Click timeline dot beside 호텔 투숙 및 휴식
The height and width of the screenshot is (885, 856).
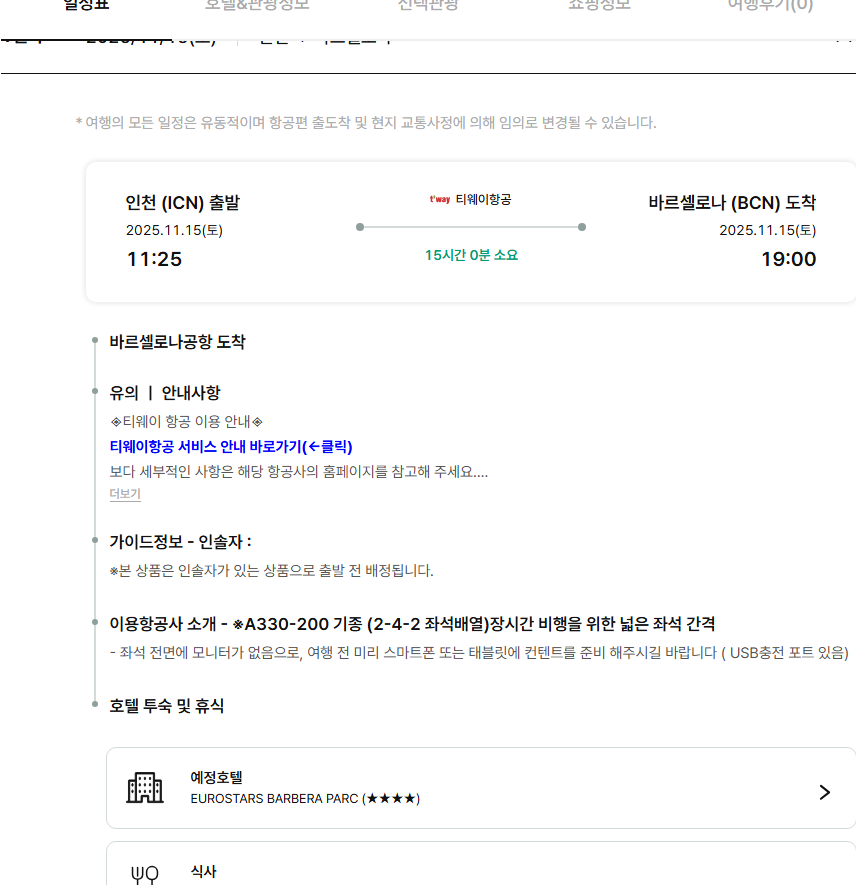click(x=95, y=706)
